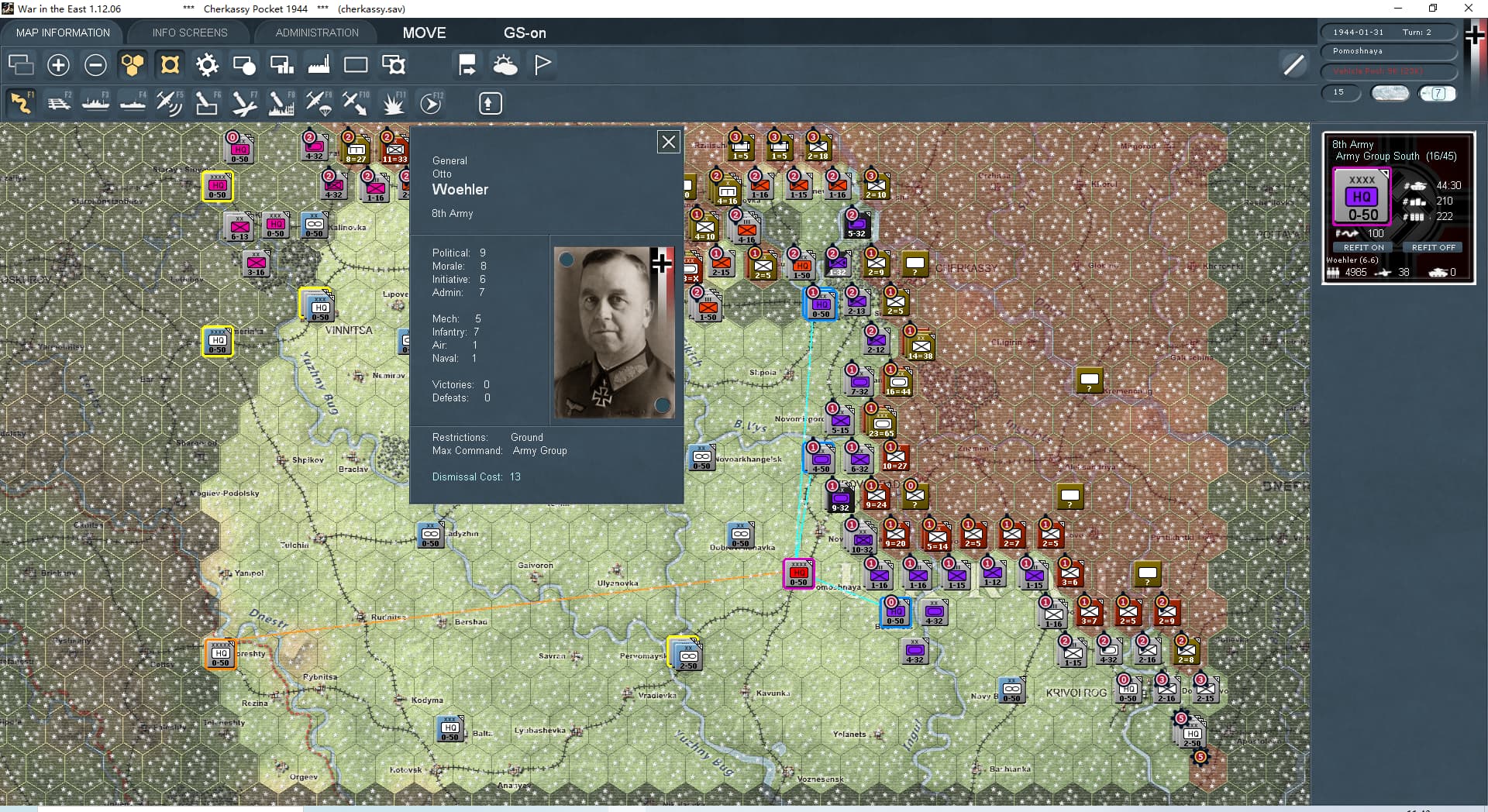Toggle the unit counters display icon
1488x812 pixels.
click(x=170, y=64)
